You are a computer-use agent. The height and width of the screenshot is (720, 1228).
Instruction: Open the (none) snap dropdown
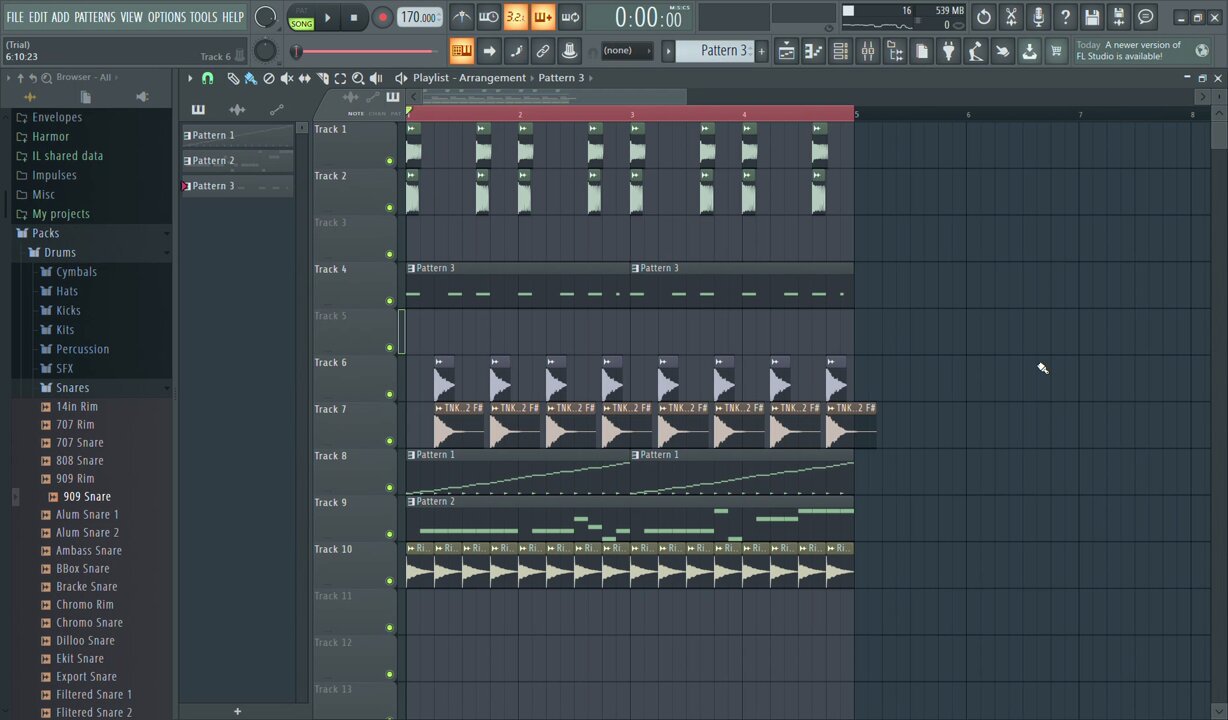(626, 50)
